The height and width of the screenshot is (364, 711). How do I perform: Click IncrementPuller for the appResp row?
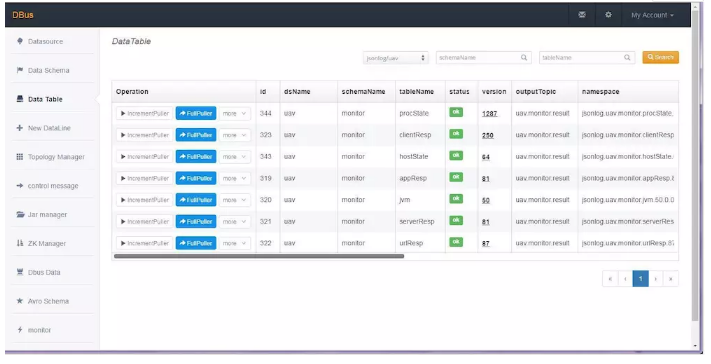(144, 178)
